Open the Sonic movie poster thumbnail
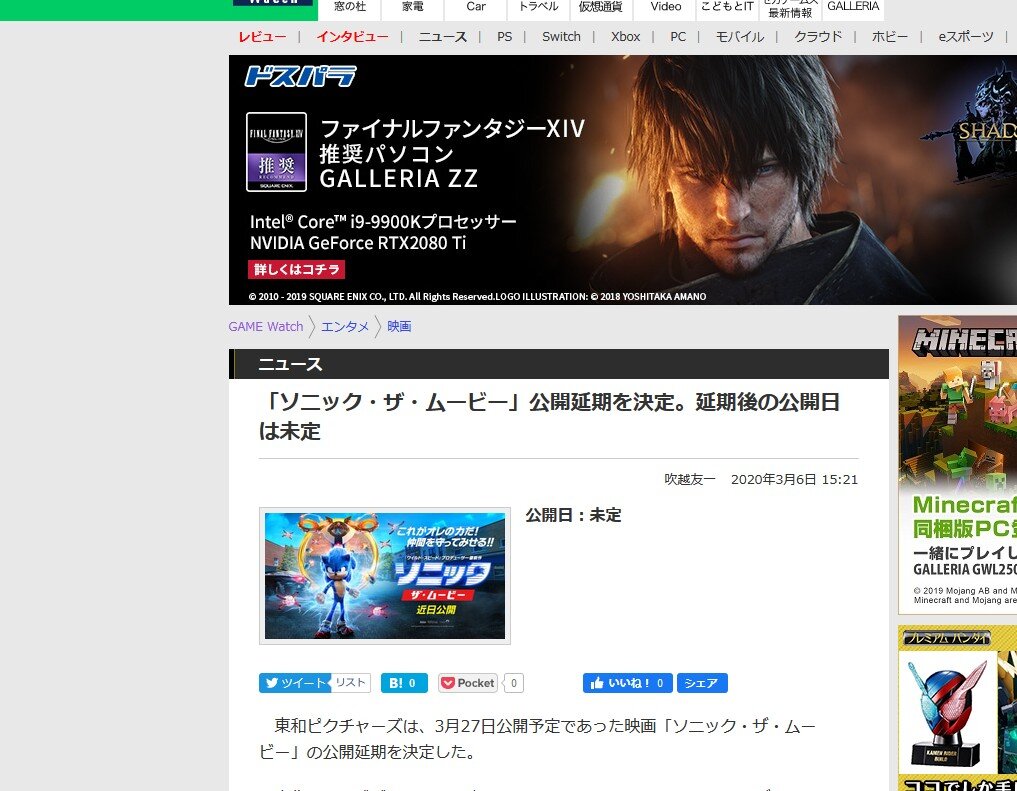This screenshot has width=1017, height=791. 385,576
